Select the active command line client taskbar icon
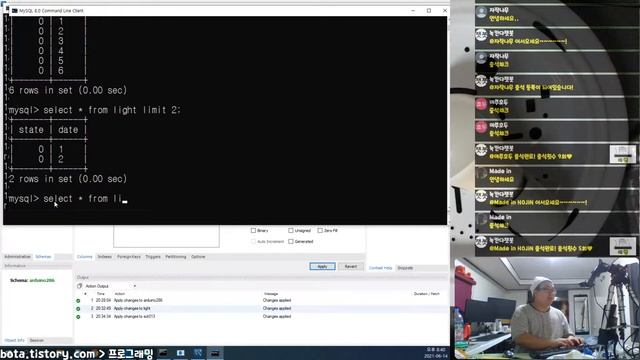Viewport: 640px width, 360px height. (x=215, y=353)
